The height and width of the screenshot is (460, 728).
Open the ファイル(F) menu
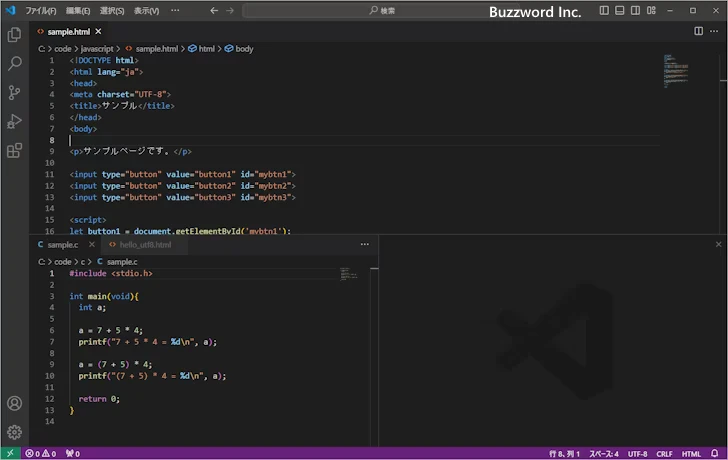(x=41, y=10)
